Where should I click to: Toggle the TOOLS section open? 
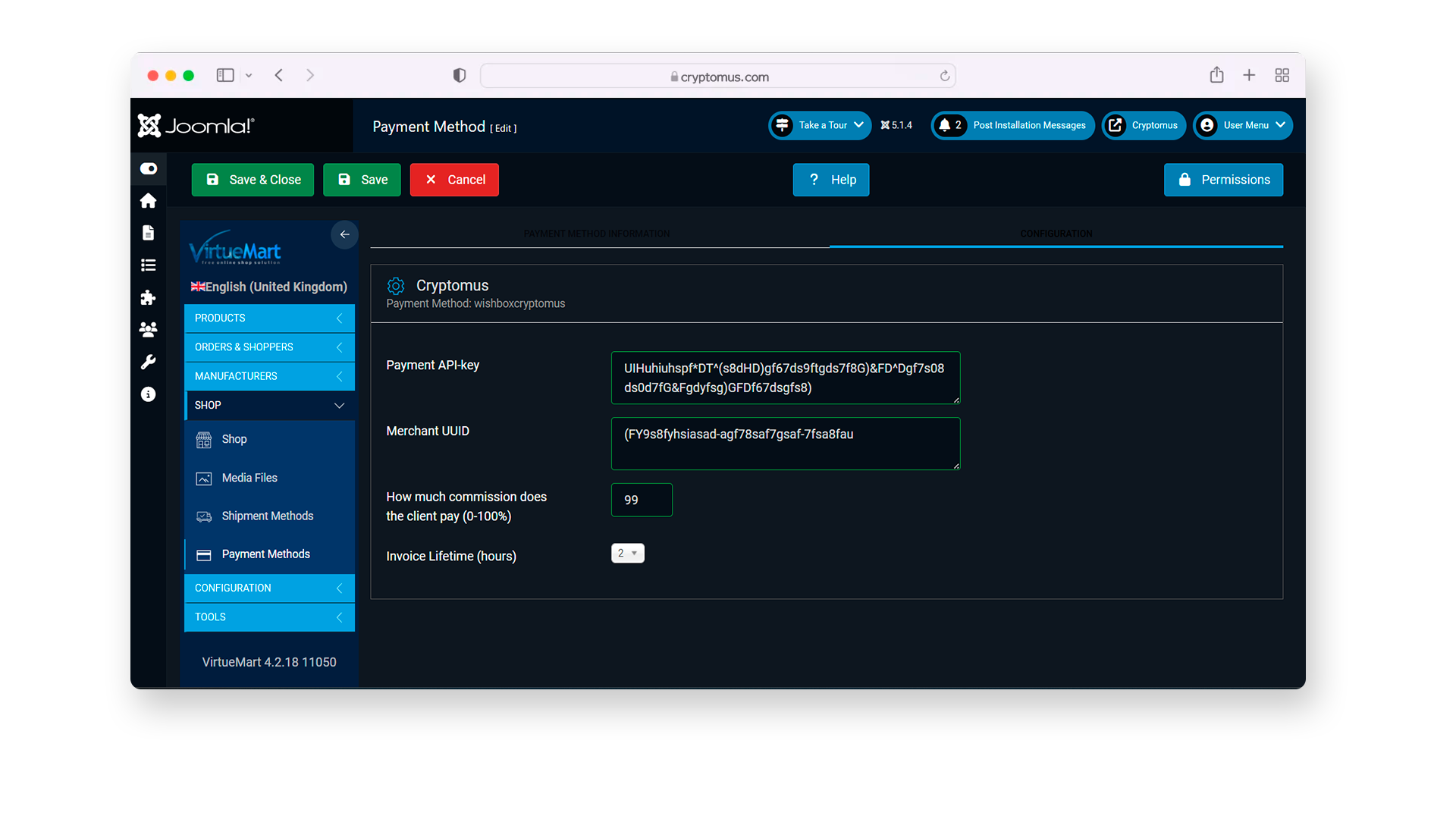click(x=269, y=616)
